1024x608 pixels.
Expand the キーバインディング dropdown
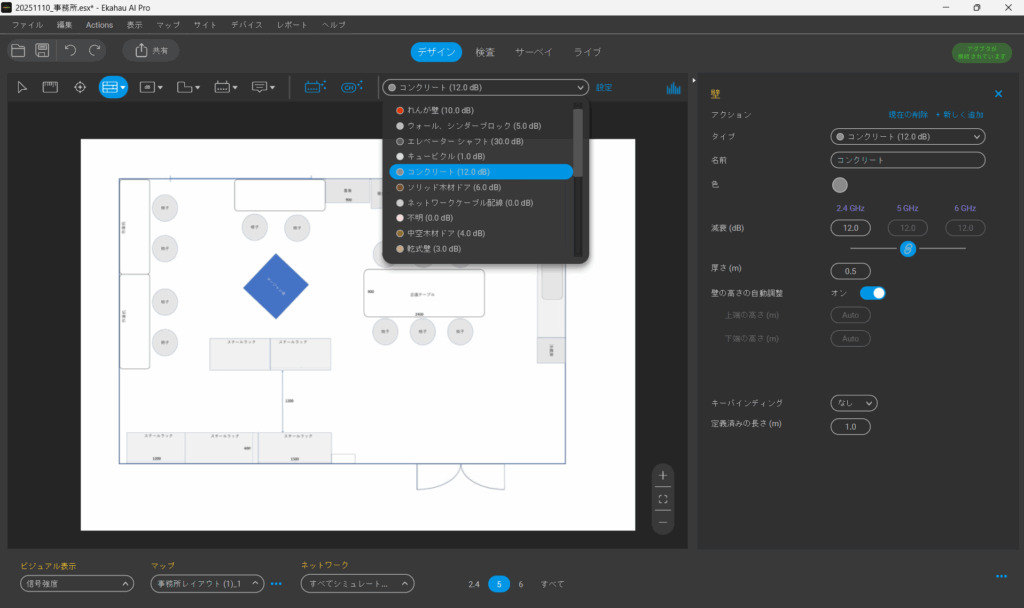point(853,403)
